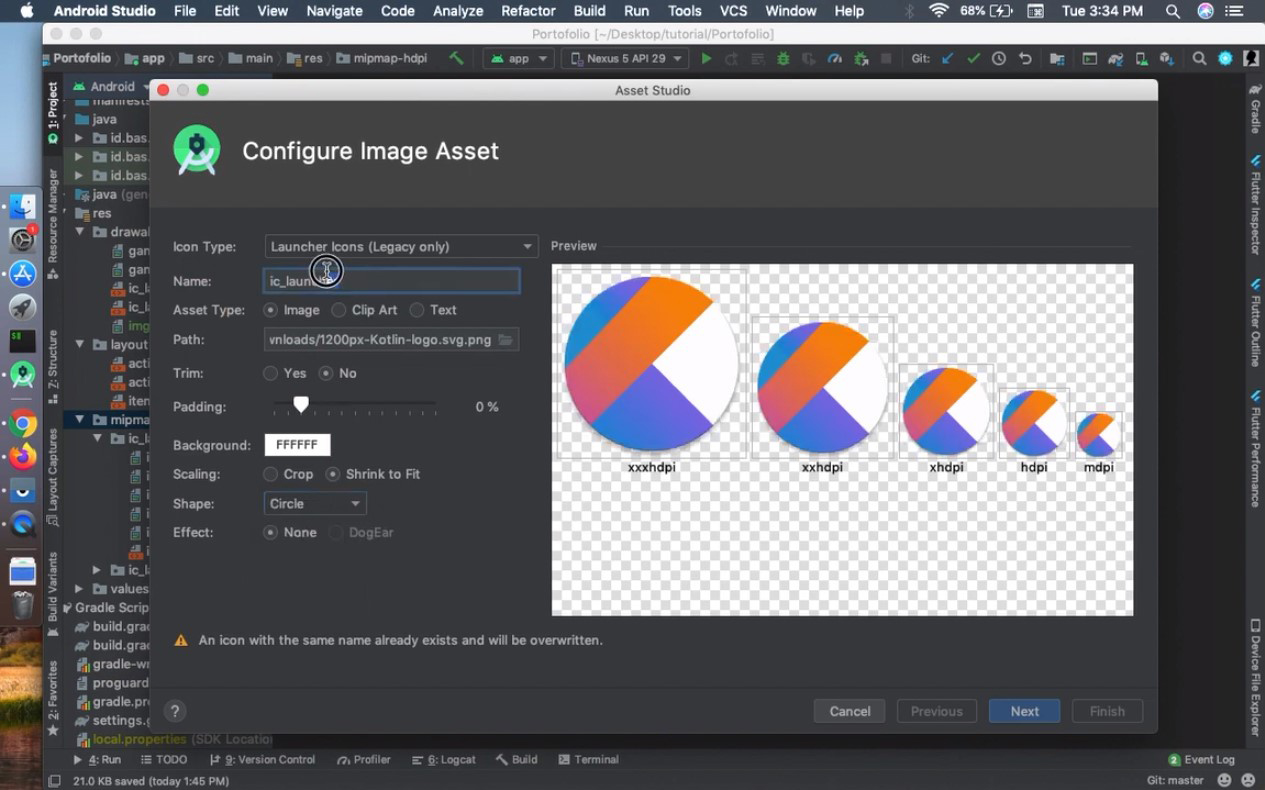Open the Shape dropdown showing Circle
1265x790 pixels.
[313, 503]
